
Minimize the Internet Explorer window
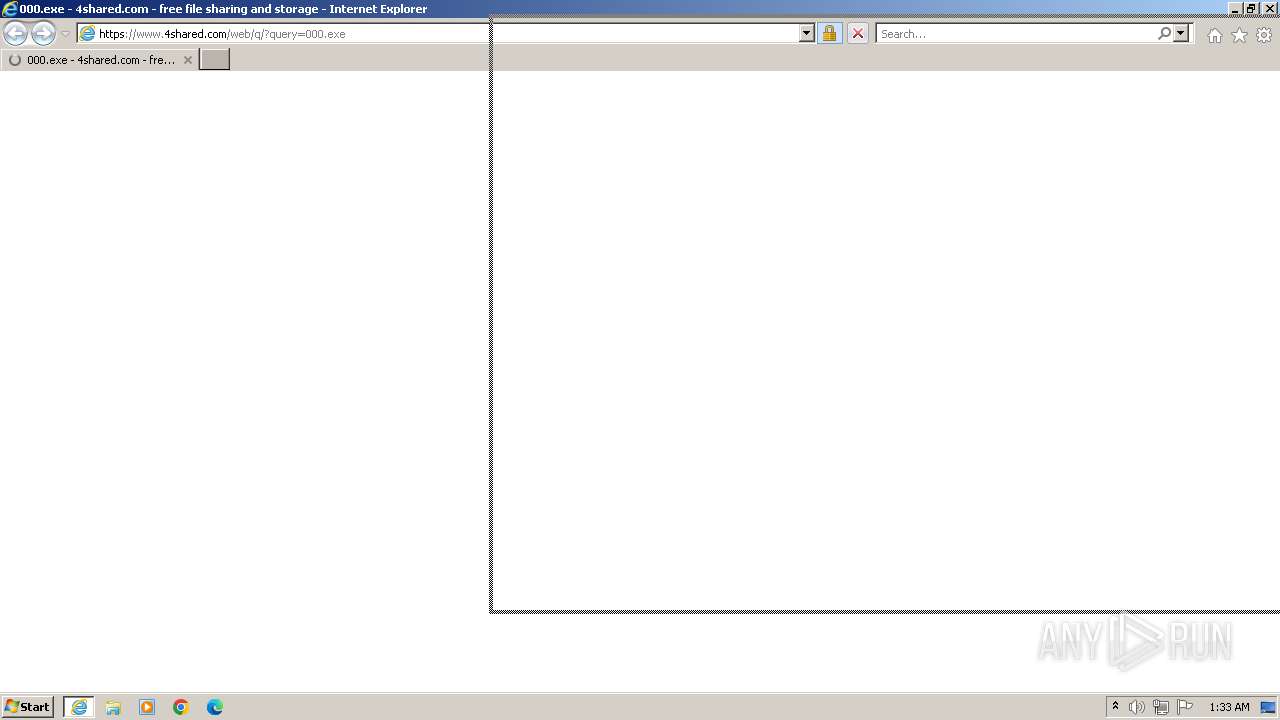[x=1236, y=9]
